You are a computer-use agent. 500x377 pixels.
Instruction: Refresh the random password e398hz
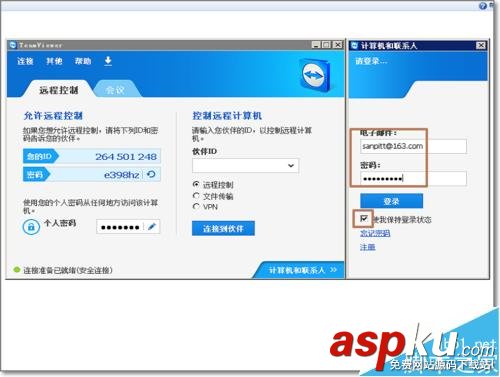point(151,174)
